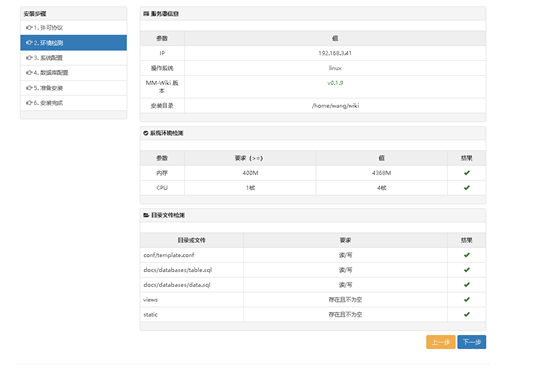Click the folder icon in 目录文件检测 header
This screenshot has height=368, width=554.
click(146, 215)
